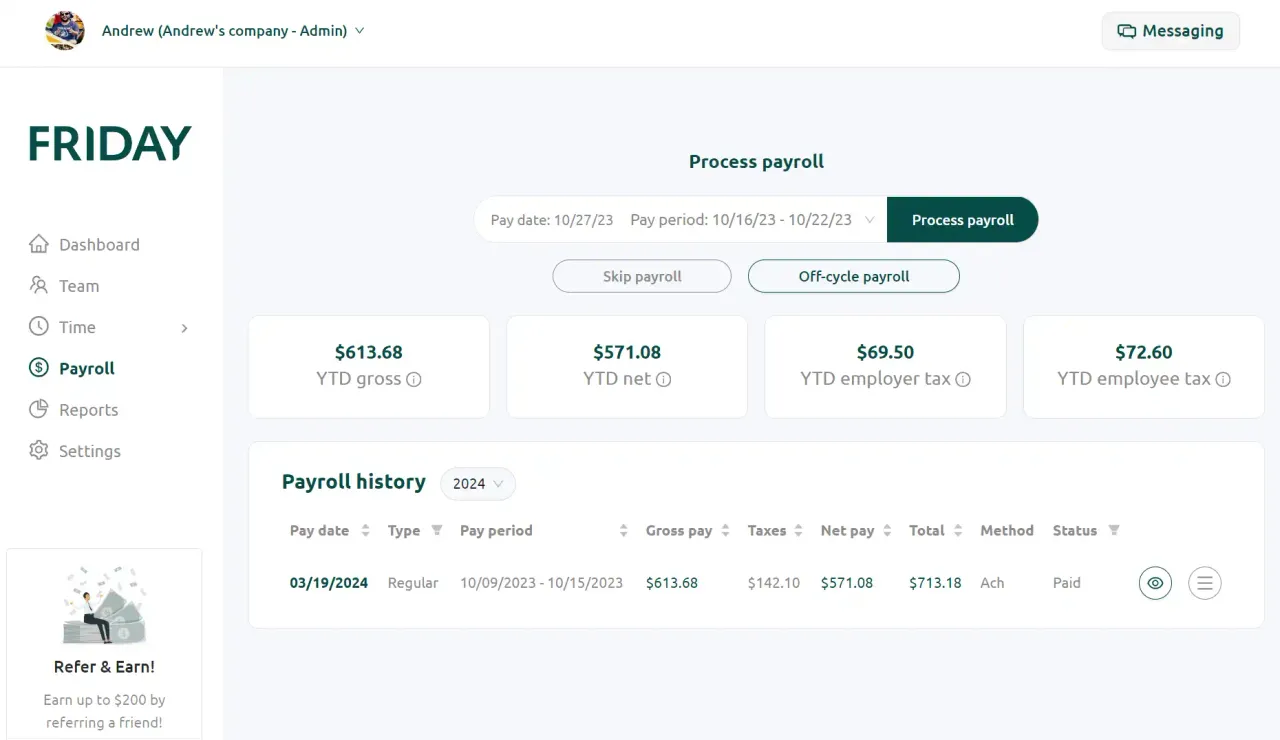Show info for YTD gross
Viewport: 1280px width, 740px height.
click(414, 380)
